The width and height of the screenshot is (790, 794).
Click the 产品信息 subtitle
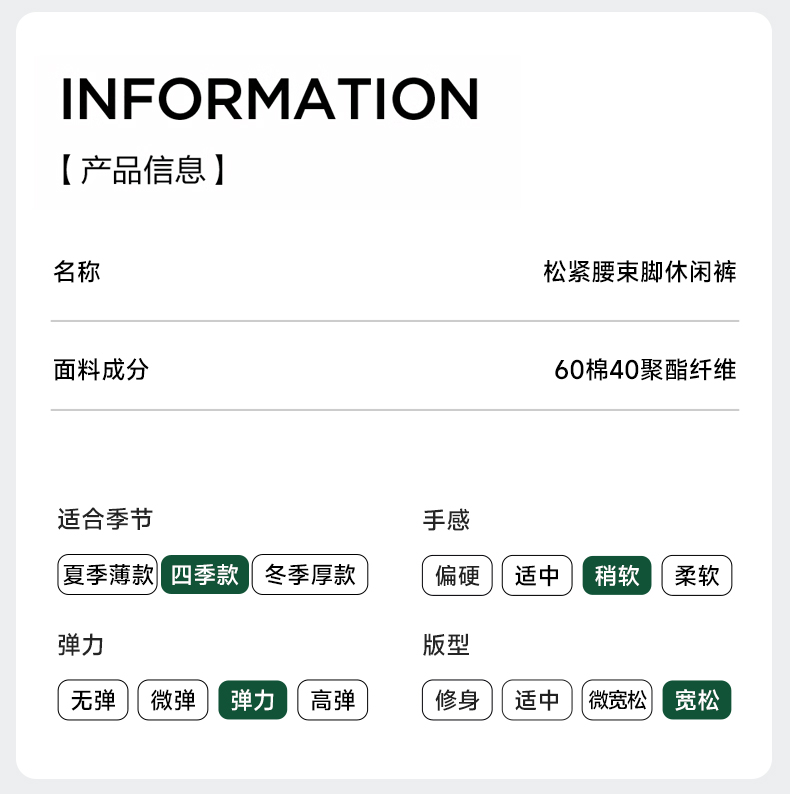(x=141, y=169)
